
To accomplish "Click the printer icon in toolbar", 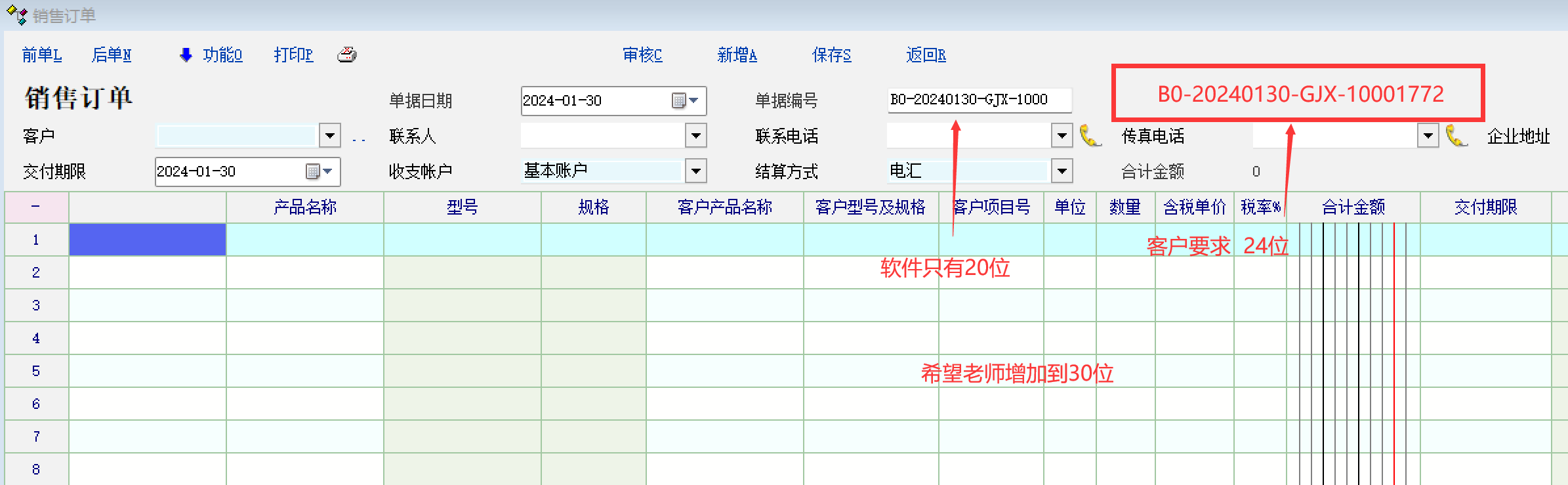I will tap(347, 55).
